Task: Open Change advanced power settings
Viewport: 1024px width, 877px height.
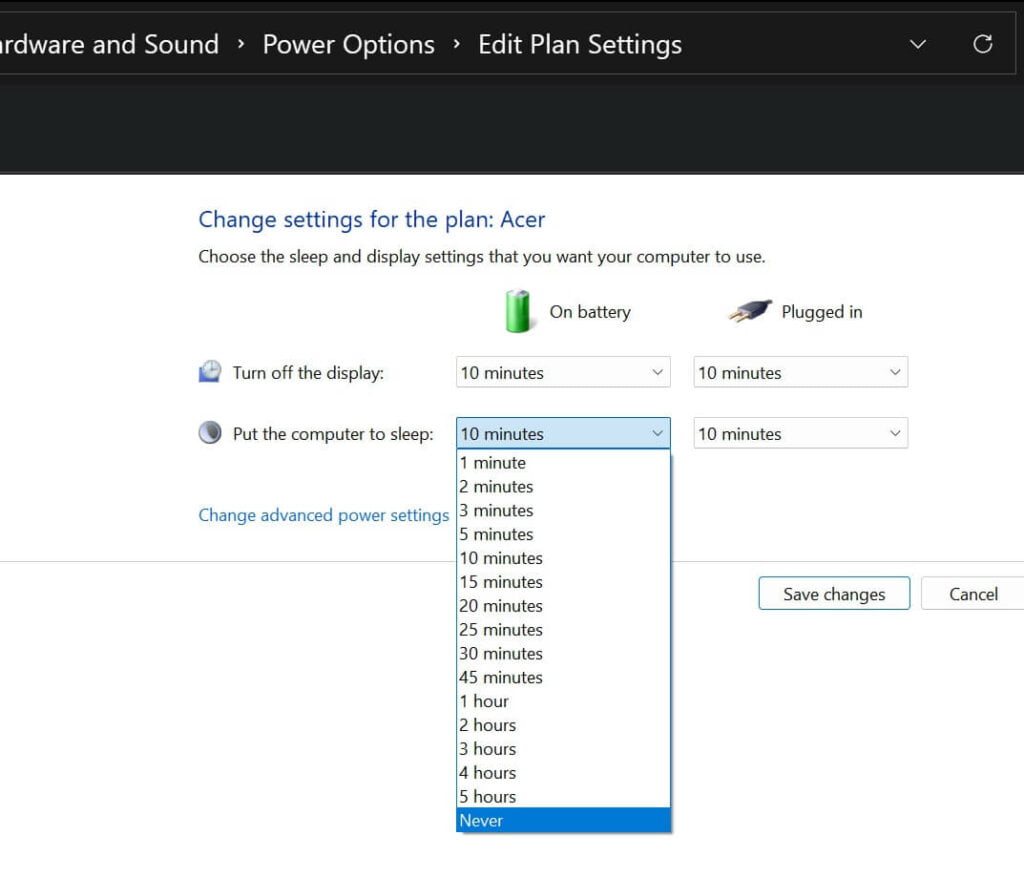Action: pyautogui.click(x=322, y=515)
